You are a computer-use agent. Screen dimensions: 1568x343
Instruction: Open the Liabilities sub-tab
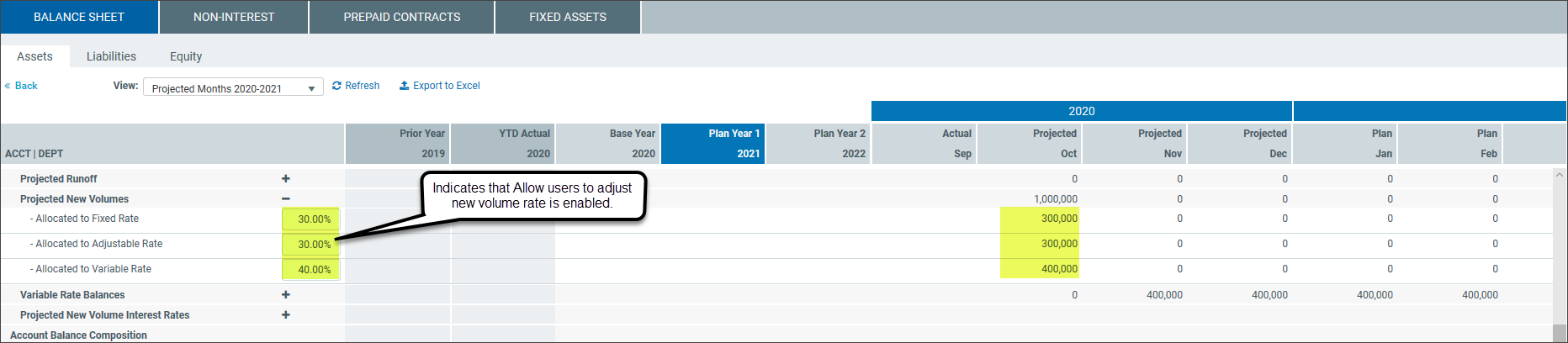111,56
